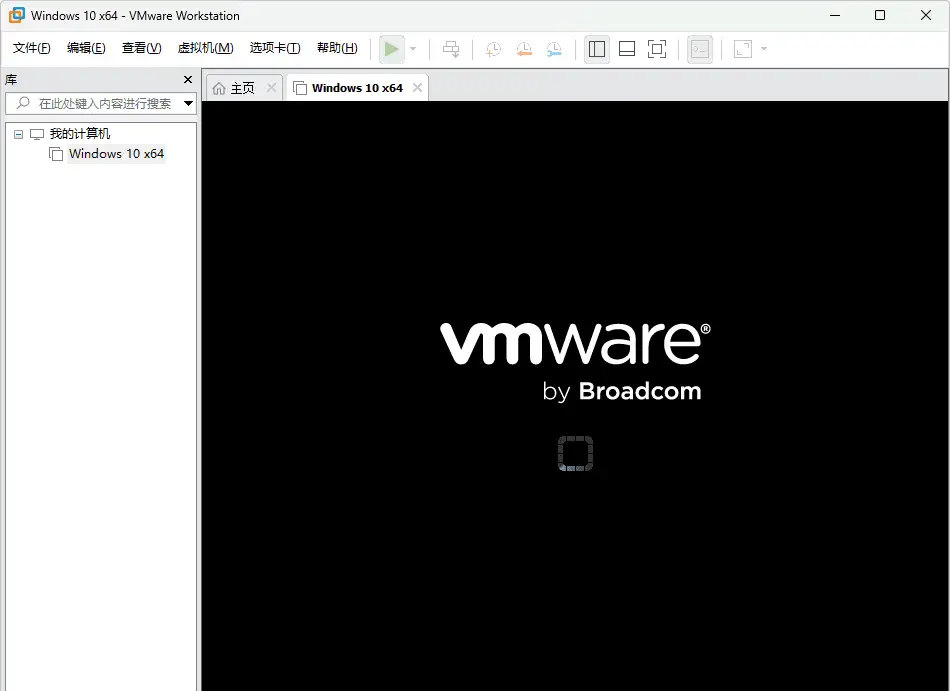The width and height of the screenshot is (950, 691).
Task: Maximize the VMware Workstation window
Action: pos(880,15)
